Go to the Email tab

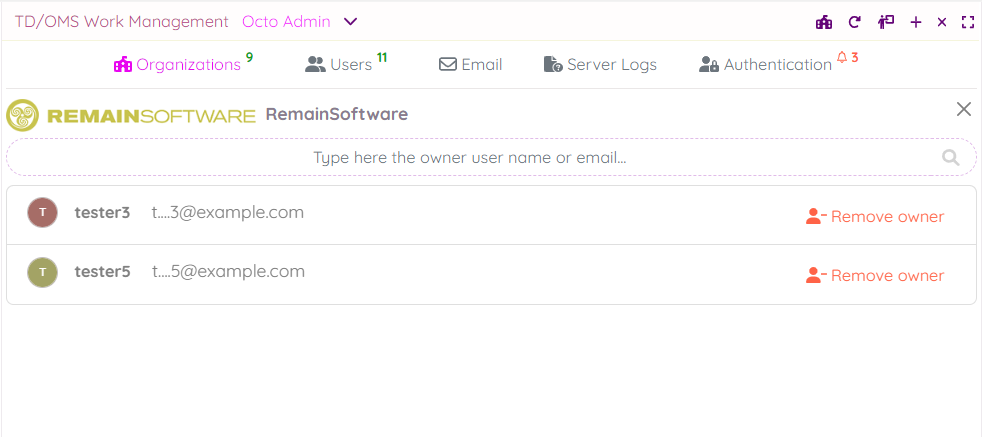tap(470, 65)
